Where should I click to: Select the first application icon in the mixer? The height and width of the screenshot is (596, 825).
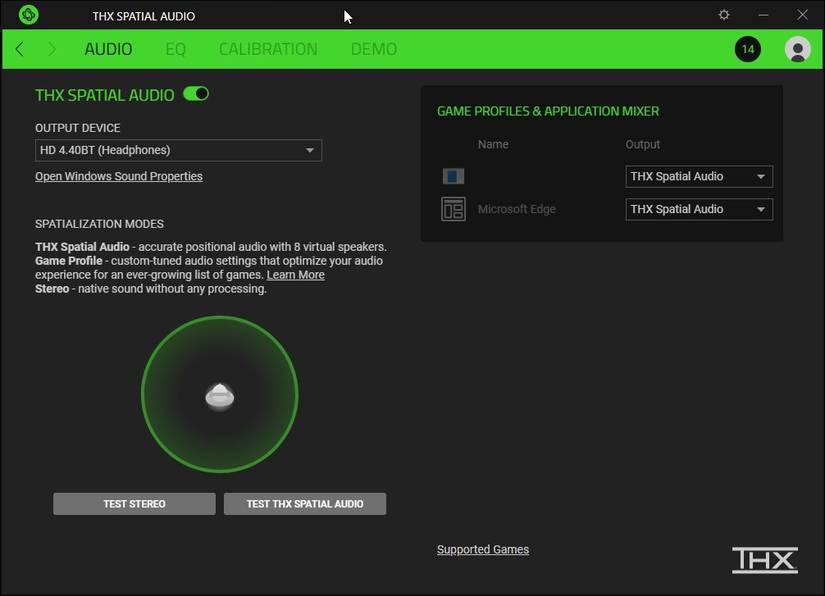pos(453,176)
